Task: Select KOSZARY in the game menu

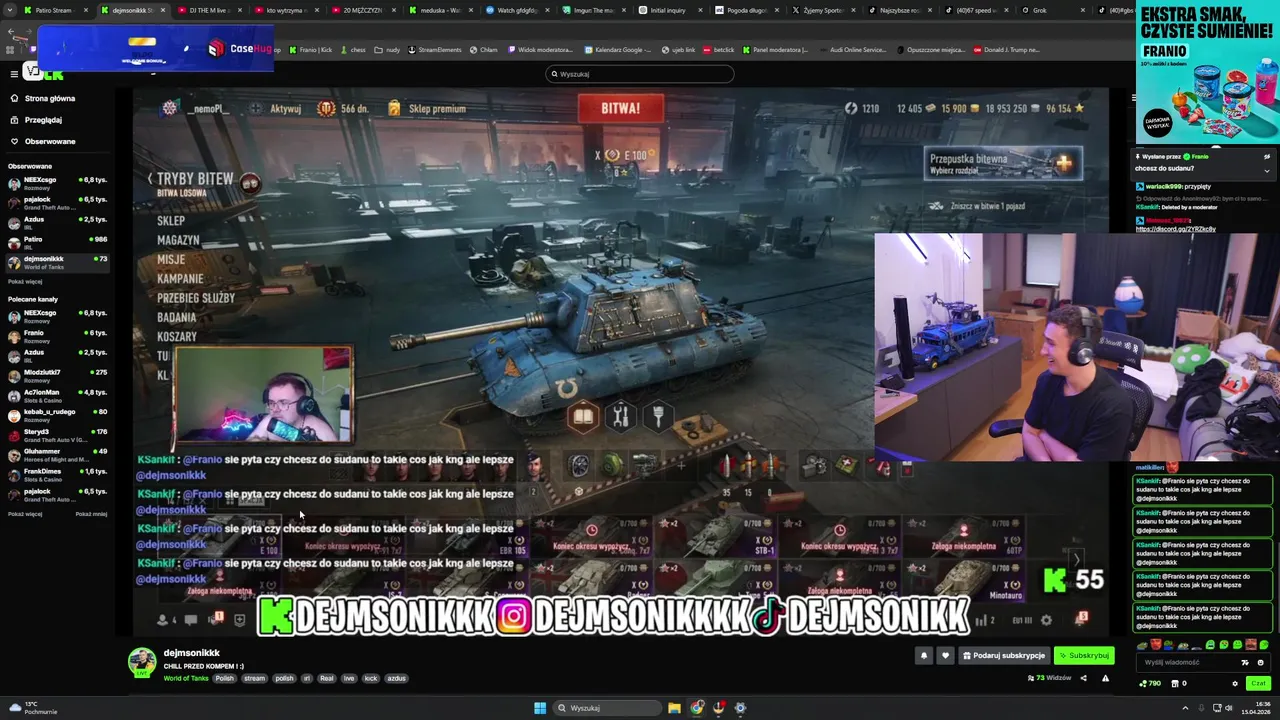Action: [177, 337]
